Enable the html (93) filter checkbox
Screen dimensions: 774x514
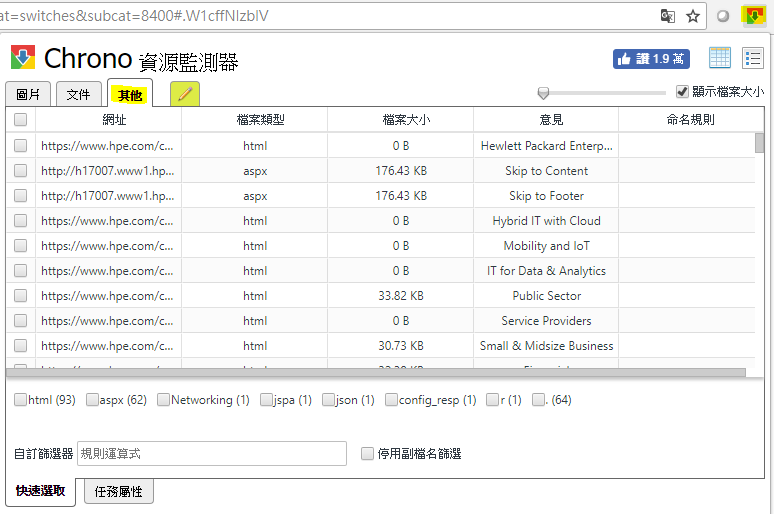click(21, 399)
